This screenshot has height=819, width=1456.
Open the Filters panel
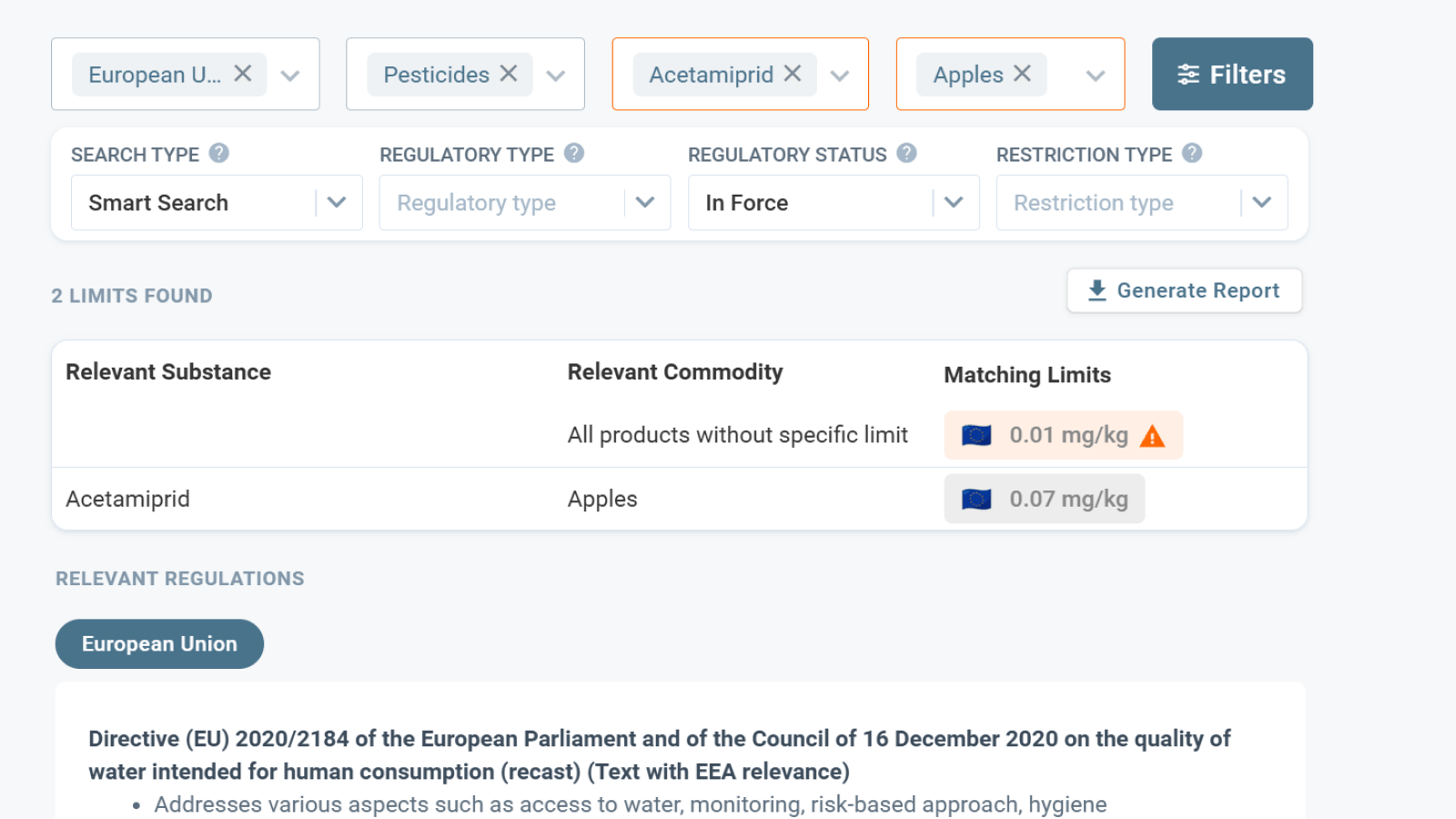point(1231,75)
